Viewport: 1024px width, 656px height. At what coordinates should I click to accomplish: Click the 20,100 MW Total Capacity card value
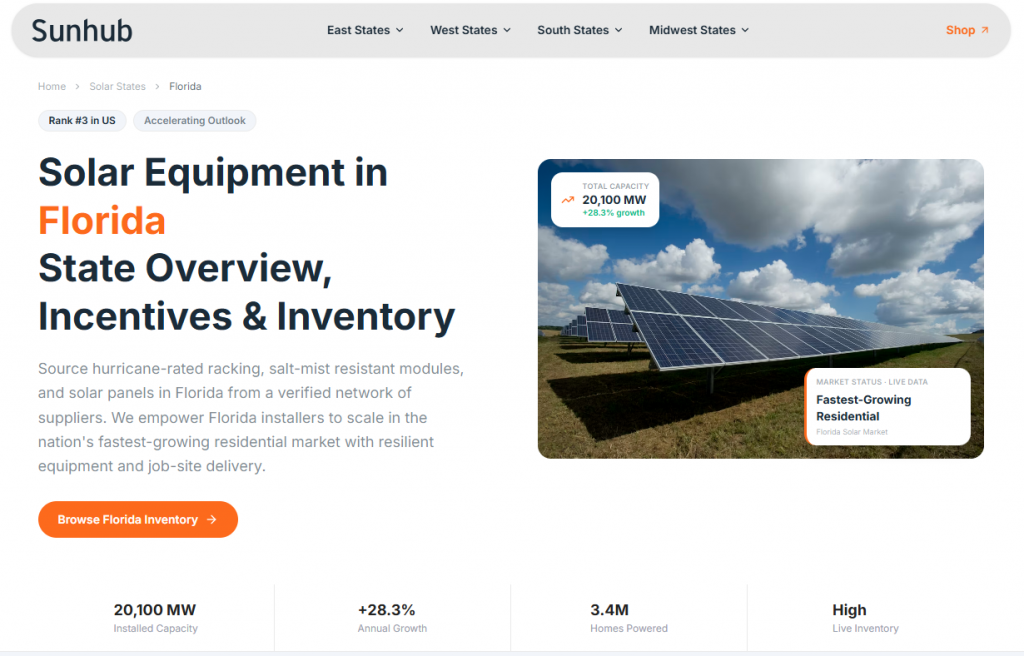click(614, 200)
